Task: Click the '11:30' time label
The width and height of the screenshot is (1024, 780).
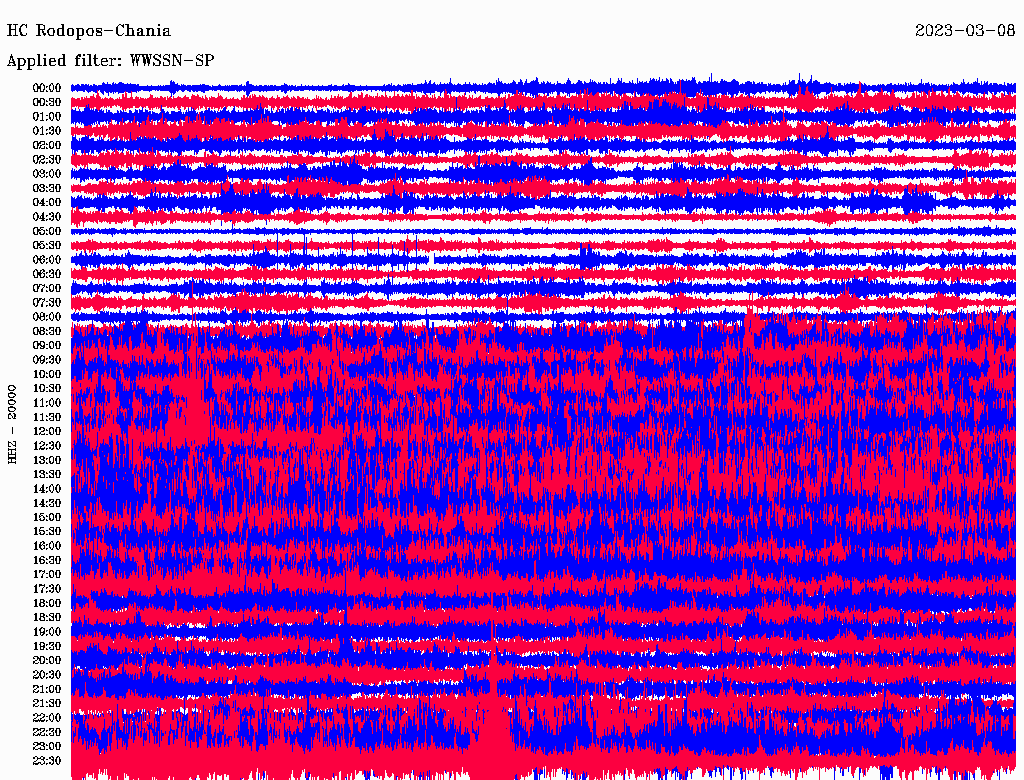Action: pos(47,417)
